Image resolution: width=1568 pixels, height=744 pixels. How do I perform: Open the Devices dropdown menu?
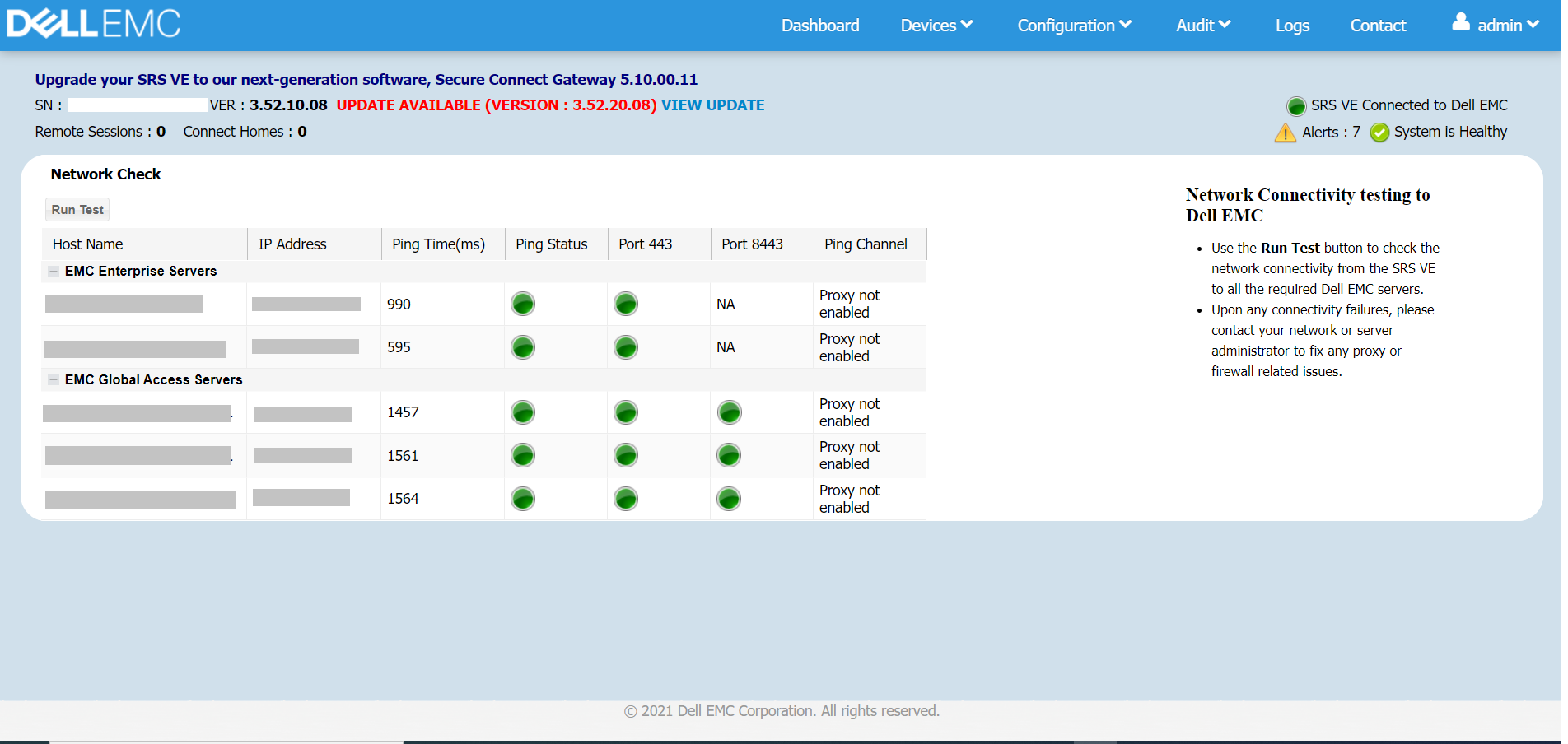pyautogui.click(x=936, y=26)
